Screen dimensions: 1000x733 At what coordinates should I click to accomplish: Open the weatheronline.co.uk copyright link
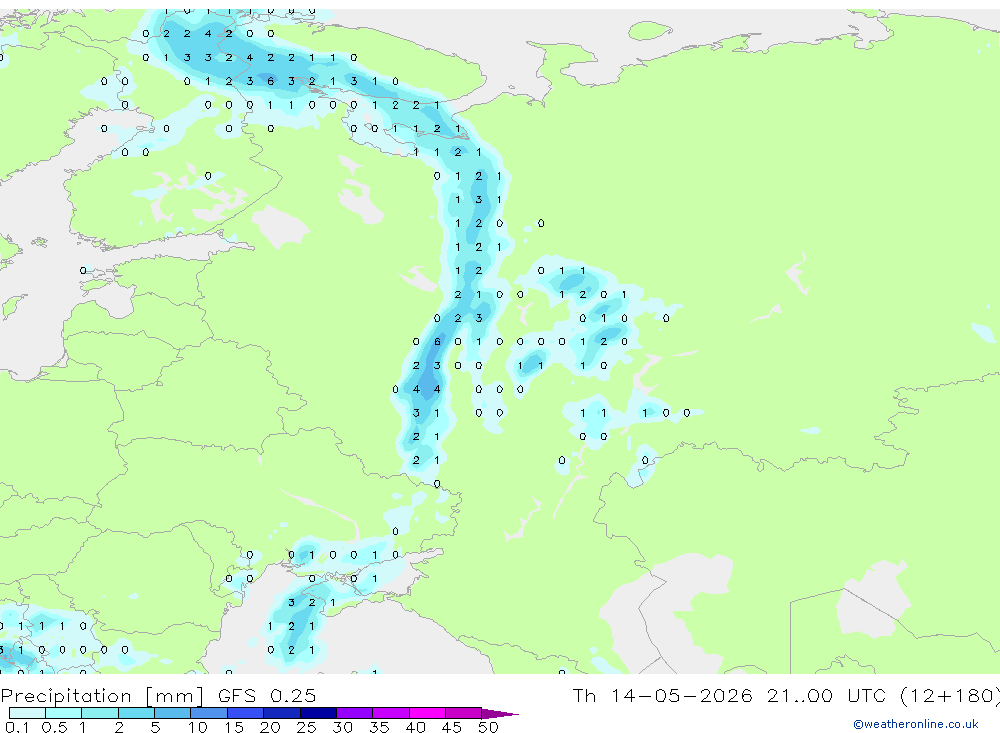916,724
